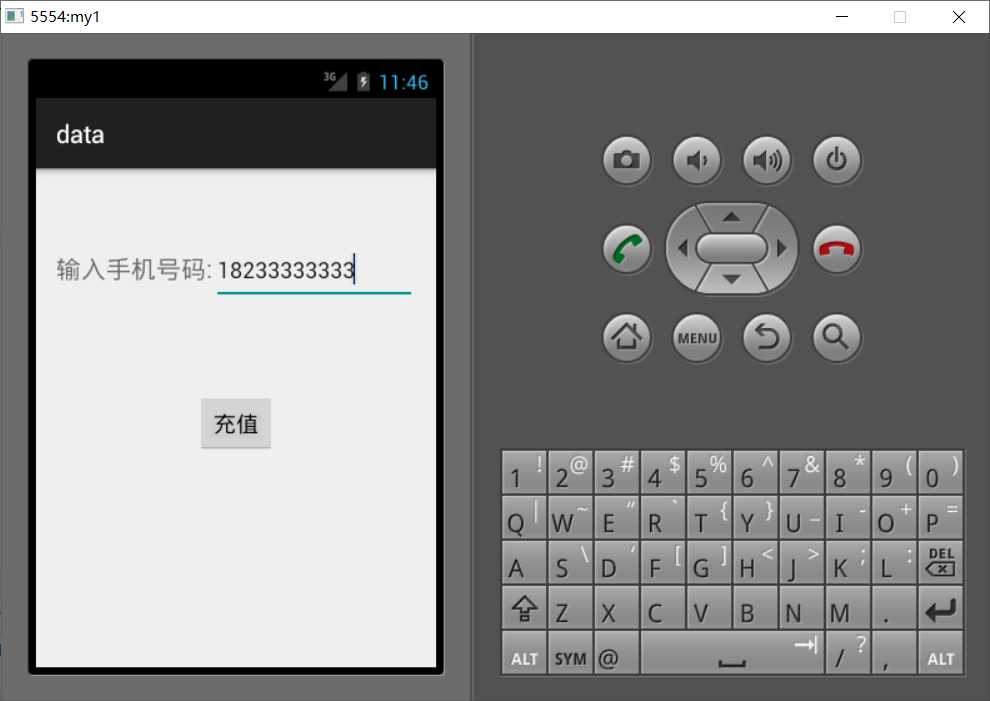Click the number 6 key
The width and height of the screenshot is (990, 701).
755,472
